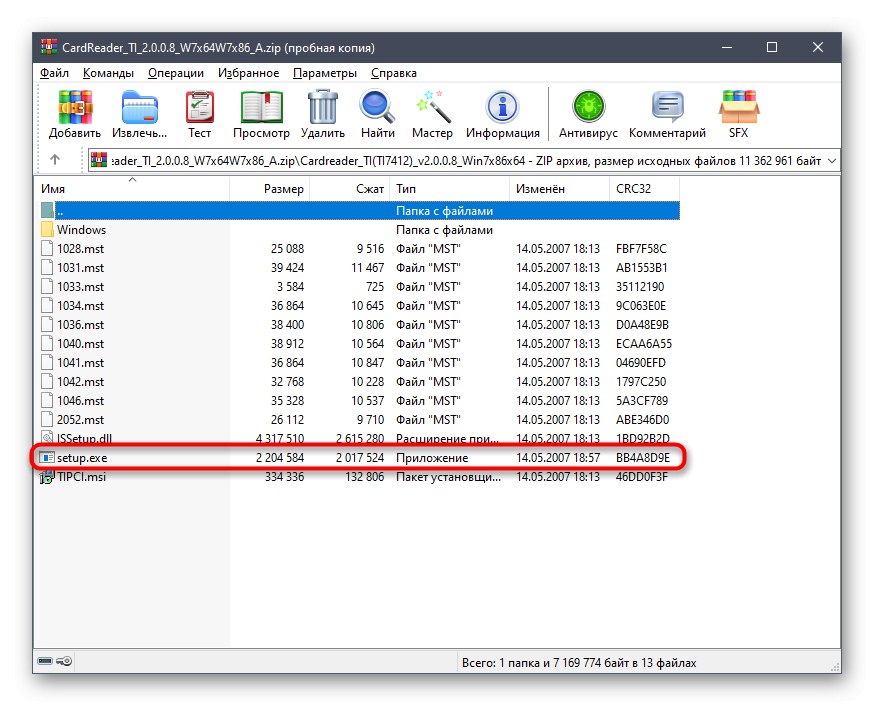Screen dimensions: 874x706
Task: Select the 1046.mst file name
Action: [80, 400]
